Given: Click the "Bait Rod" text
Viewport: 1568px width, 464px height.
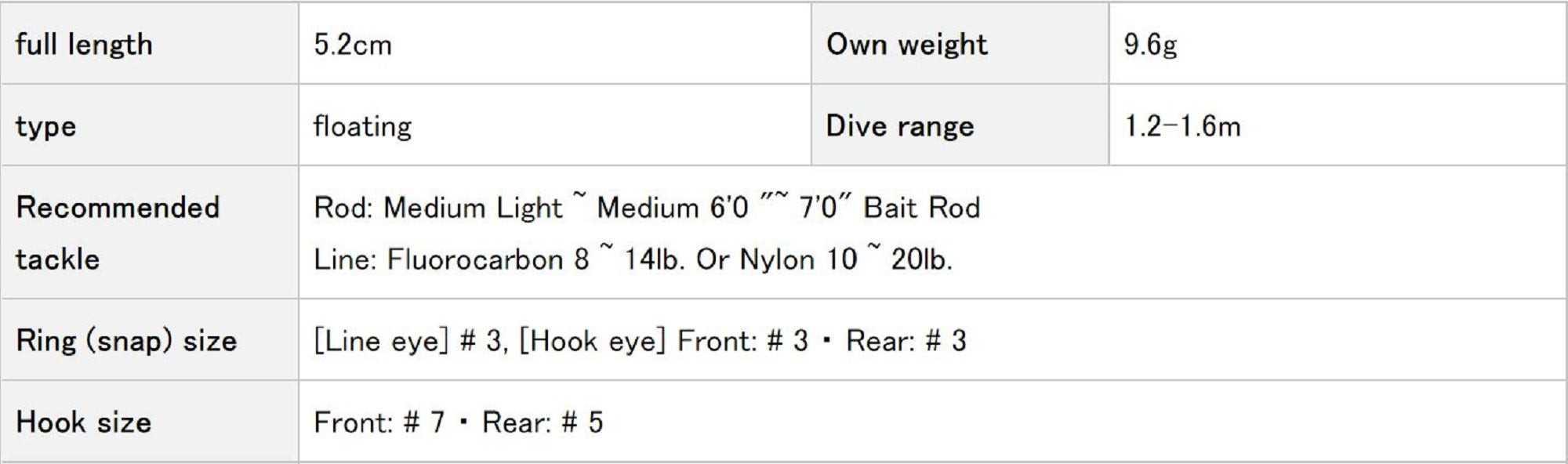Looking at the screenshot, I should [921, 208].
